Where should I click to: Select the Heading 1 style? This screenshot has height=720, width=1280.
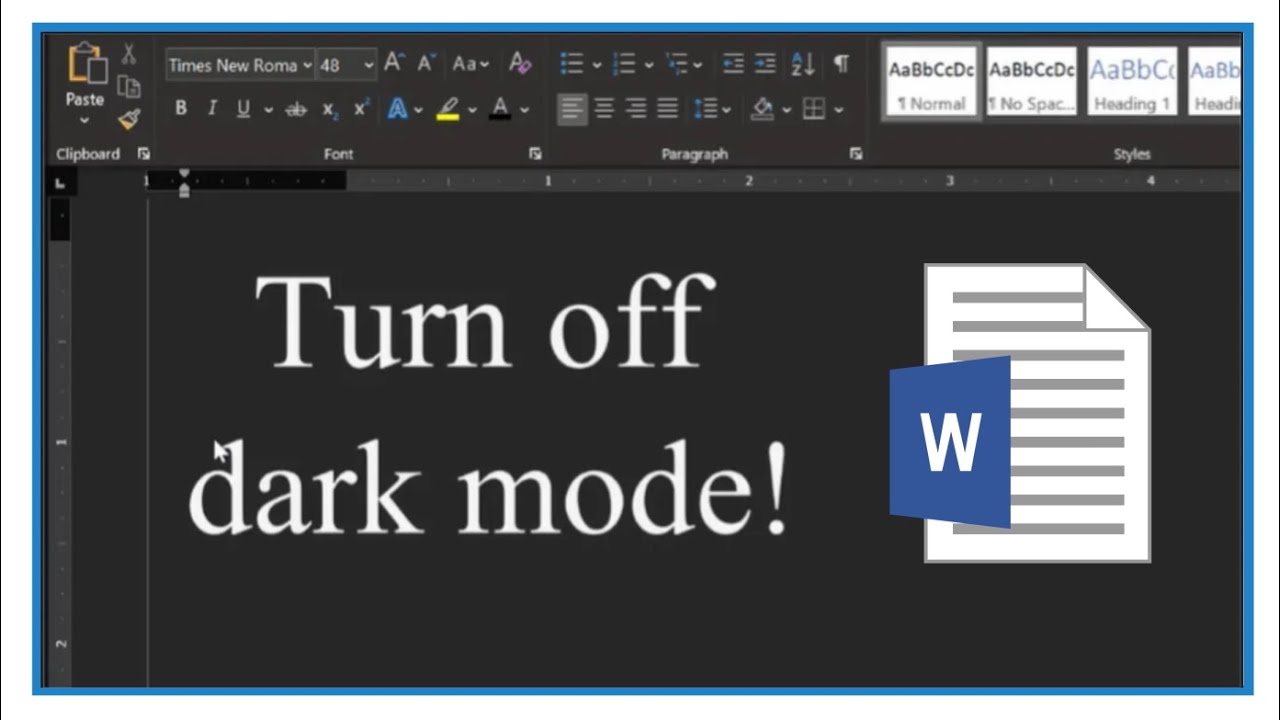click(x=1131, y=80)
